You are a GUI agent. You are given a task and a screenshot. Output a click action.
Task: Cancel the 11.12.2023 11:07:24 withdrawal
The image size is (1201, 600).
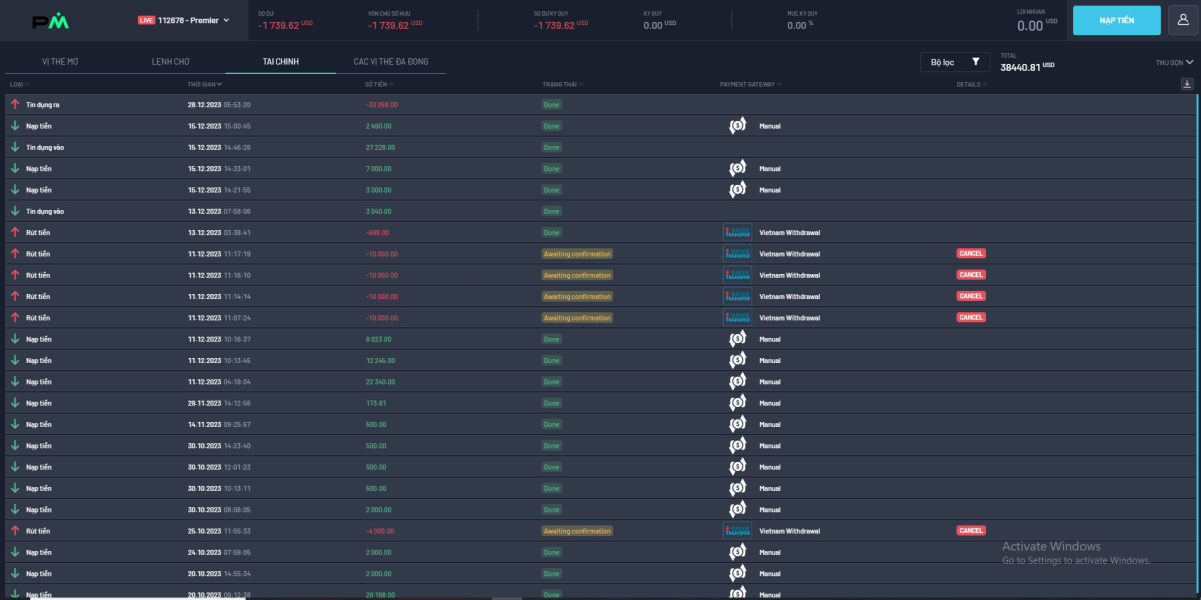[x=971, y=317]
